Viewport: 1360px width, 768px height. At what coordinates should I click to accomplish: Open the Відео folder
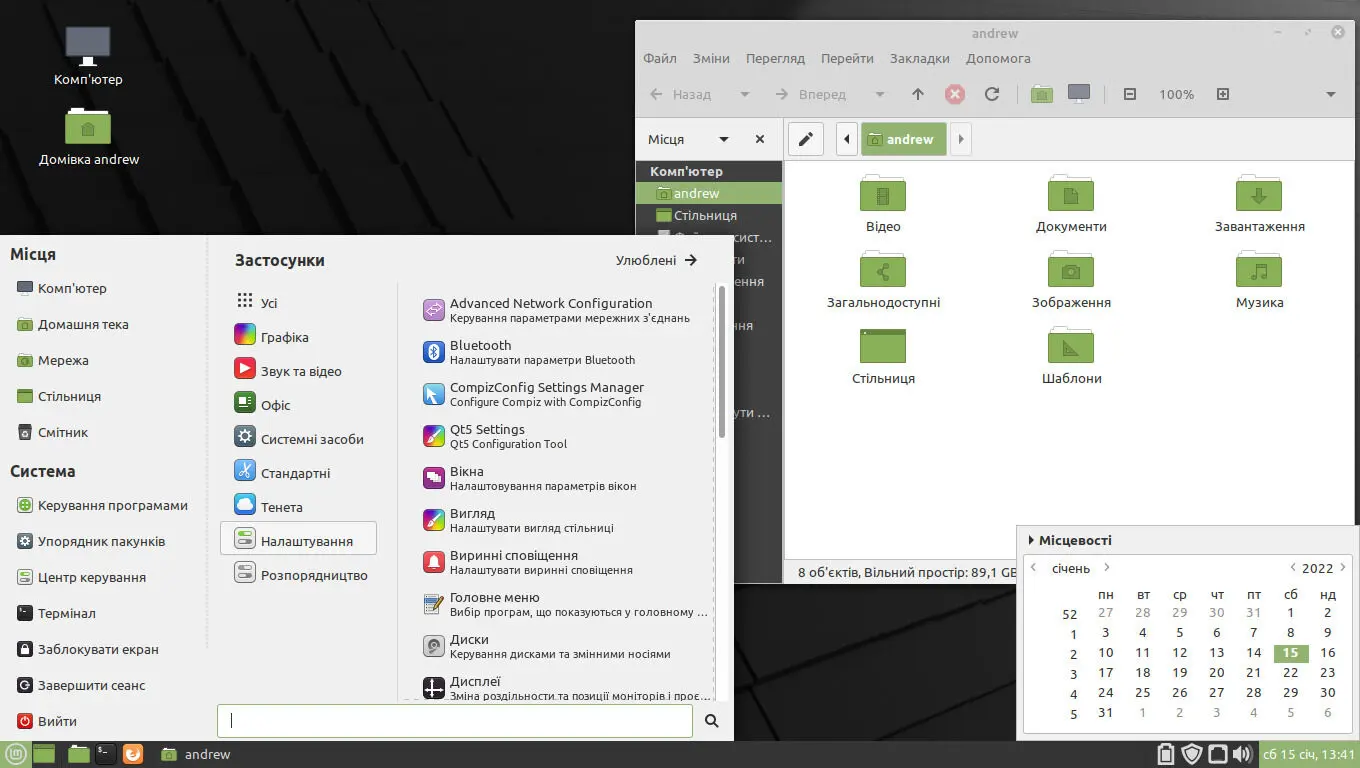[883, 204]
